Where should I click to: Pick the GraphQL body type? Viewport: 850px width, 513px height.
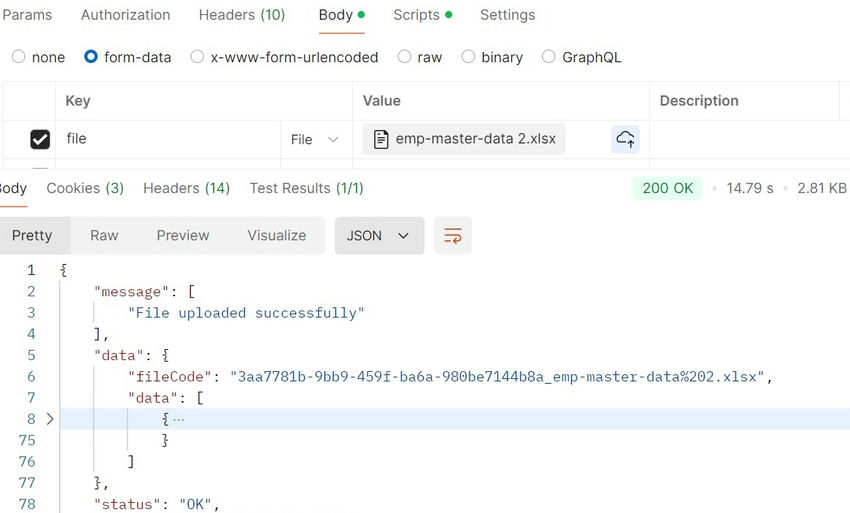[549, 56]
